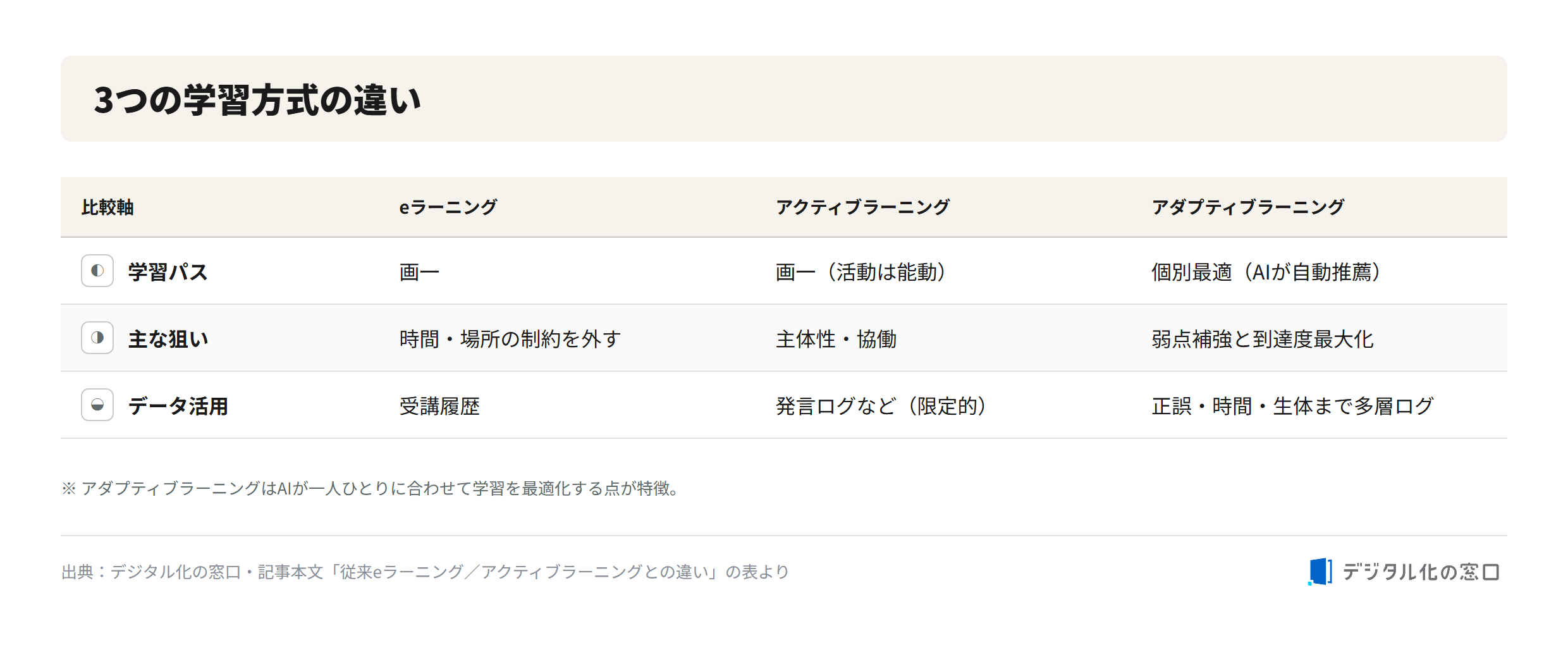Click the データ活用 row label

pyautogui.click(x=178, y=406)
